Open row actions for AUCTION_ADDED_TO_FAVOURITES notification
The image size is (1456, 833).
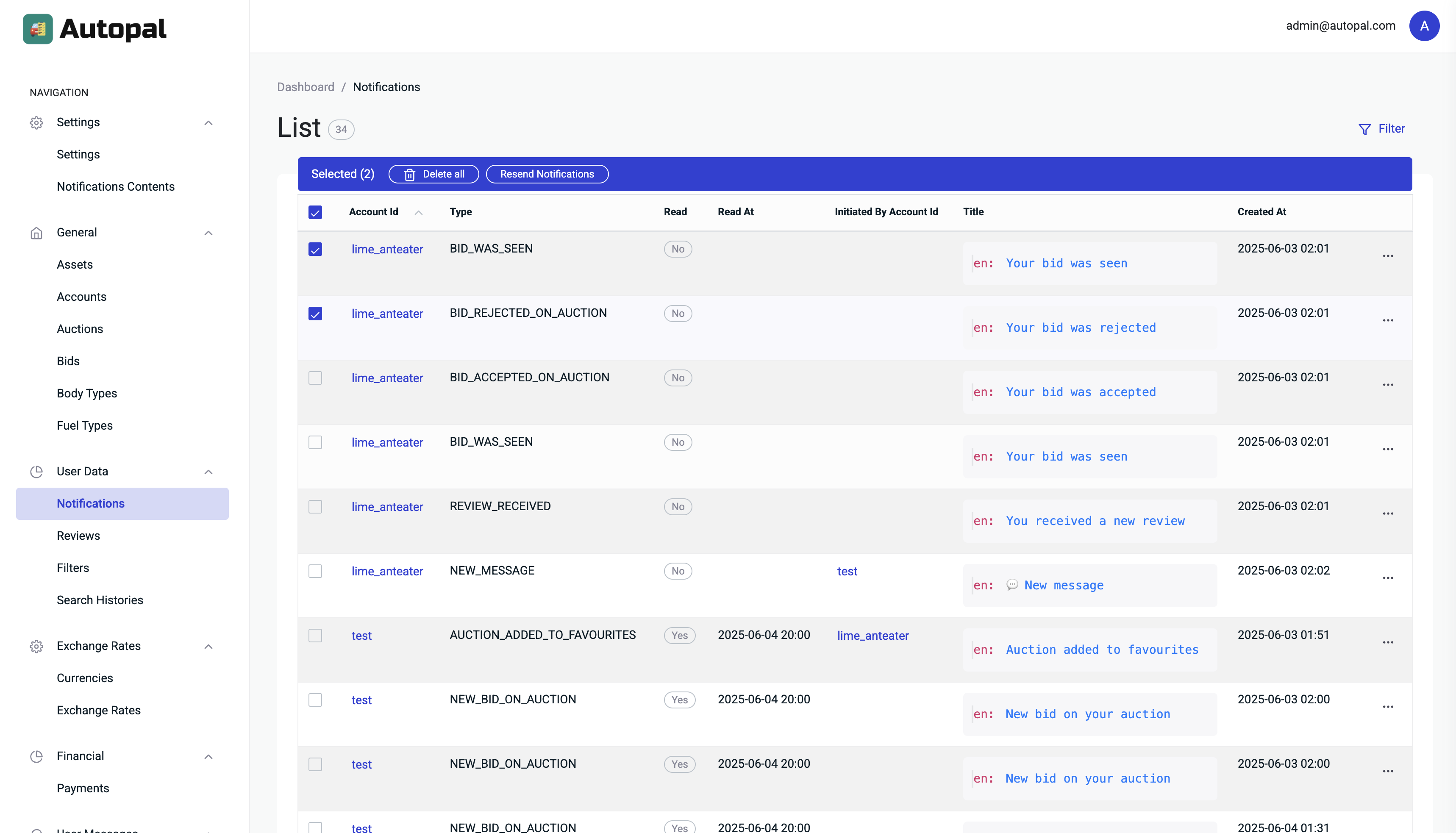click(x=1388, y=642)
